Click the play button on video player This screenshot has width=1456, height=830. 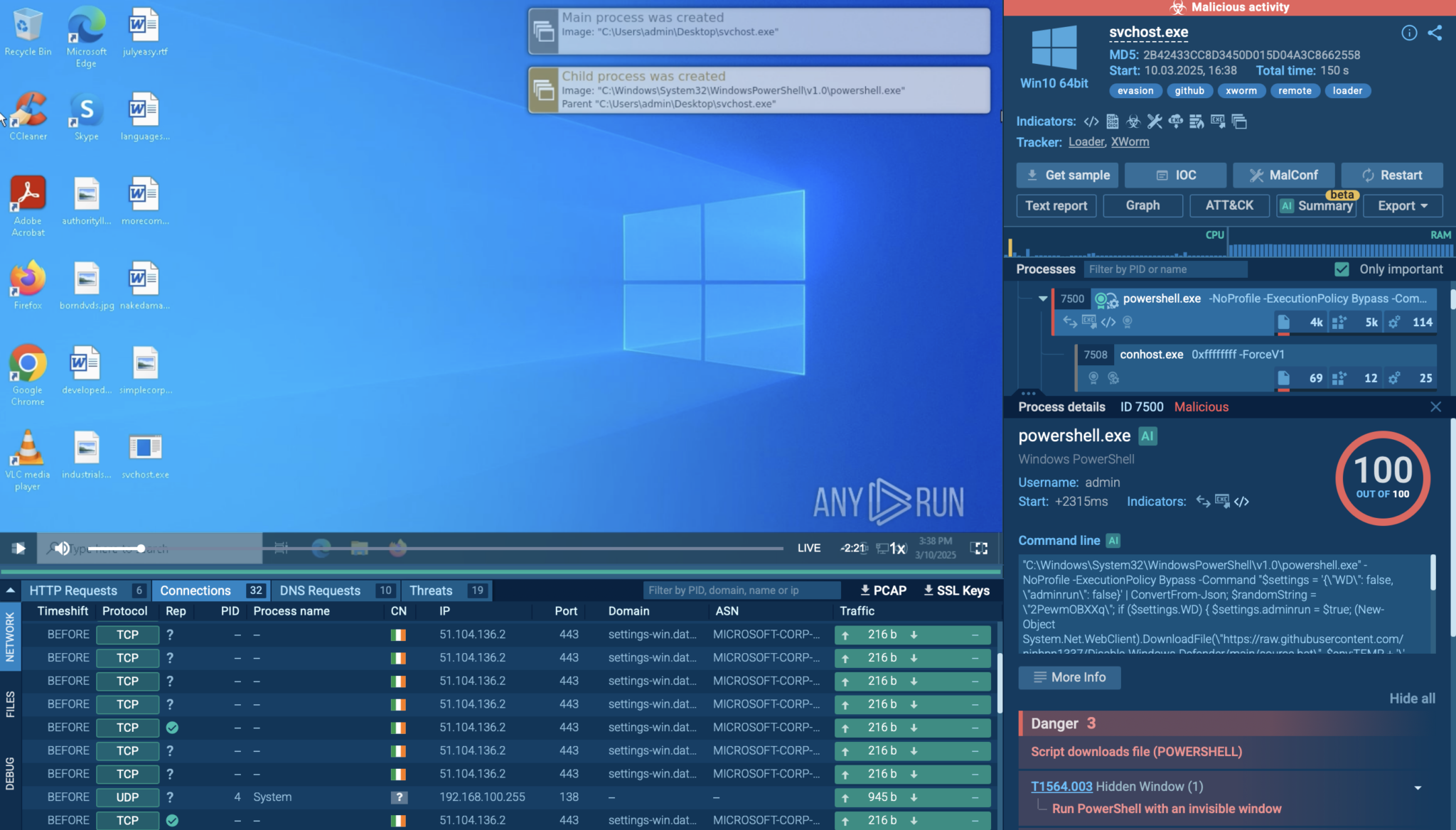18,548
